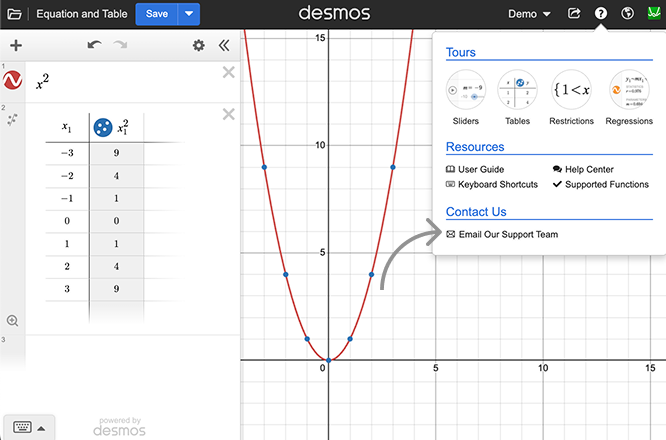
Task: Collapse the expression list panel
Action: click(224, 45)
